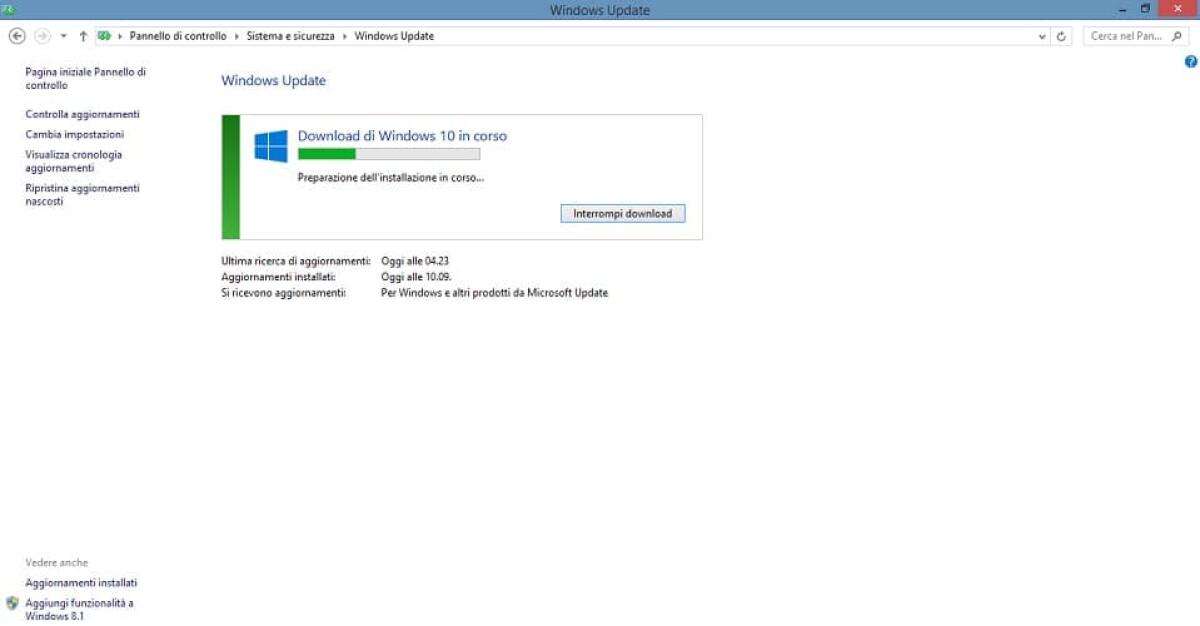Open Aggiornamenti installati link at bottom

[x=81, y=582]
